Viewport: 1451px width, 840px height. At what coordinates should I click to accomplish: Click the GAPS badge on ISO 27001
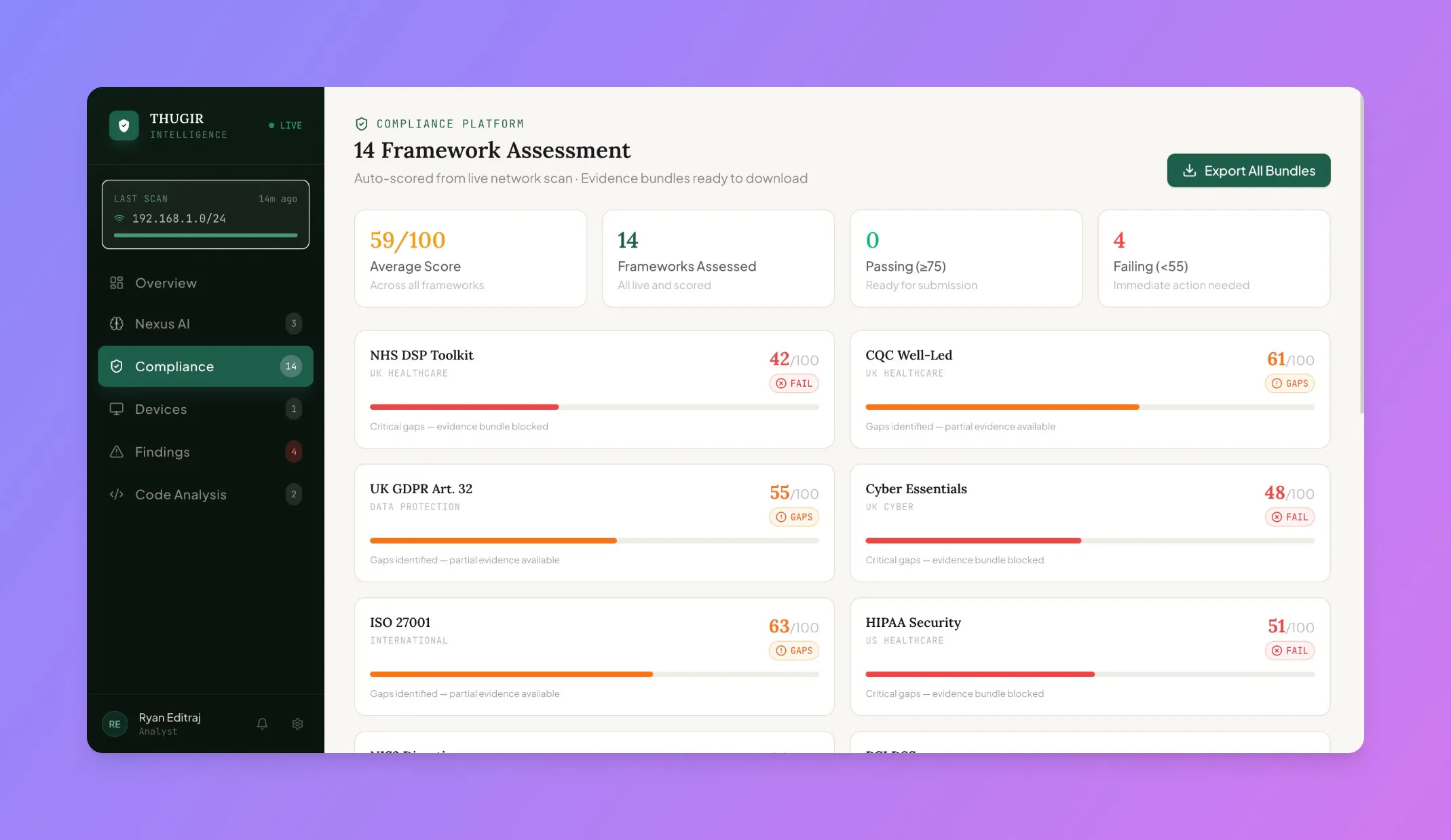pos(794,651)
